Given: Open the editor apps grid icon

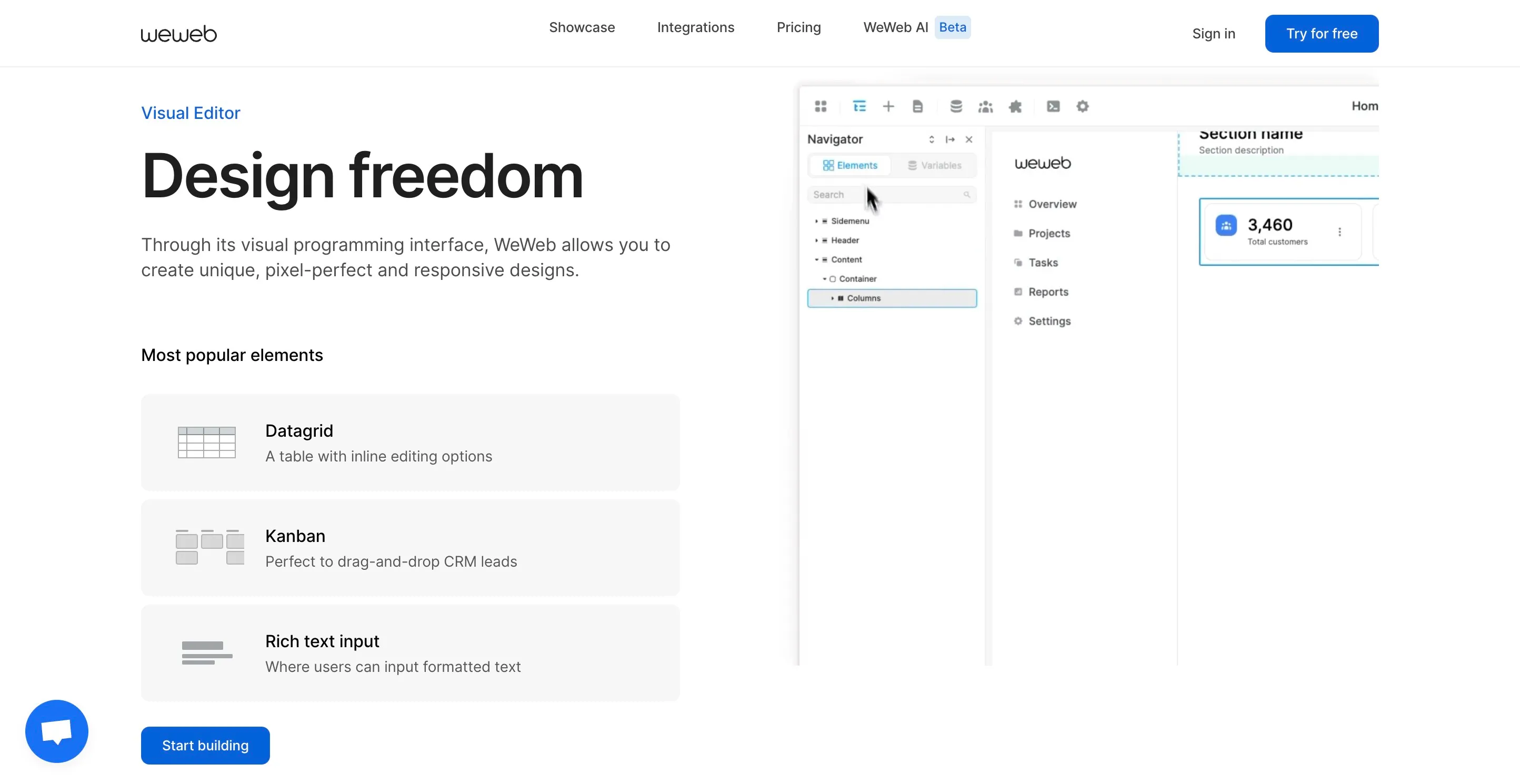Looking at the screenshot, I should 821,106.
